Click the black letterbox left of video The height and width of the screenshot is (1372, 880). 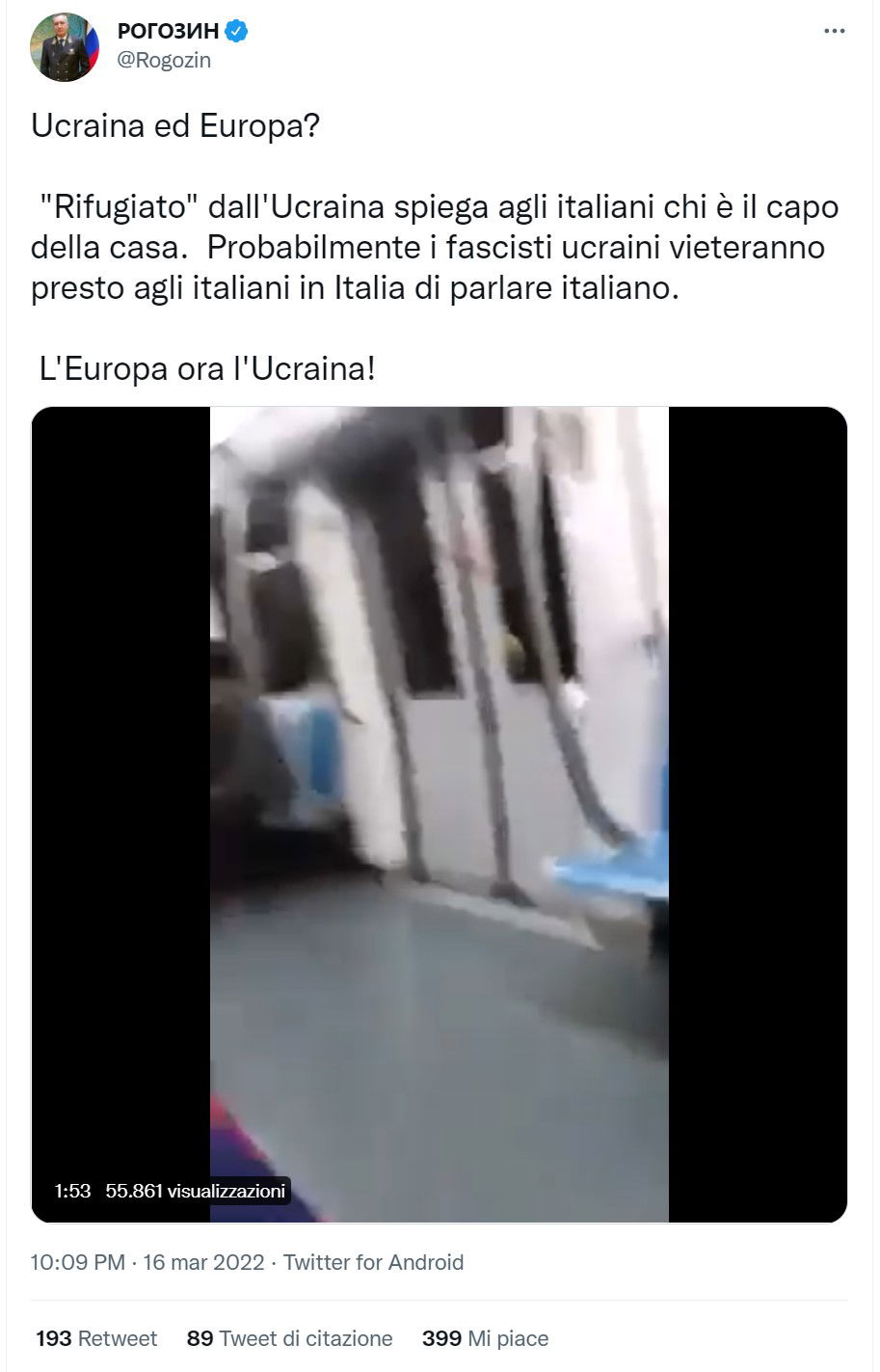(x=120, y=815)
